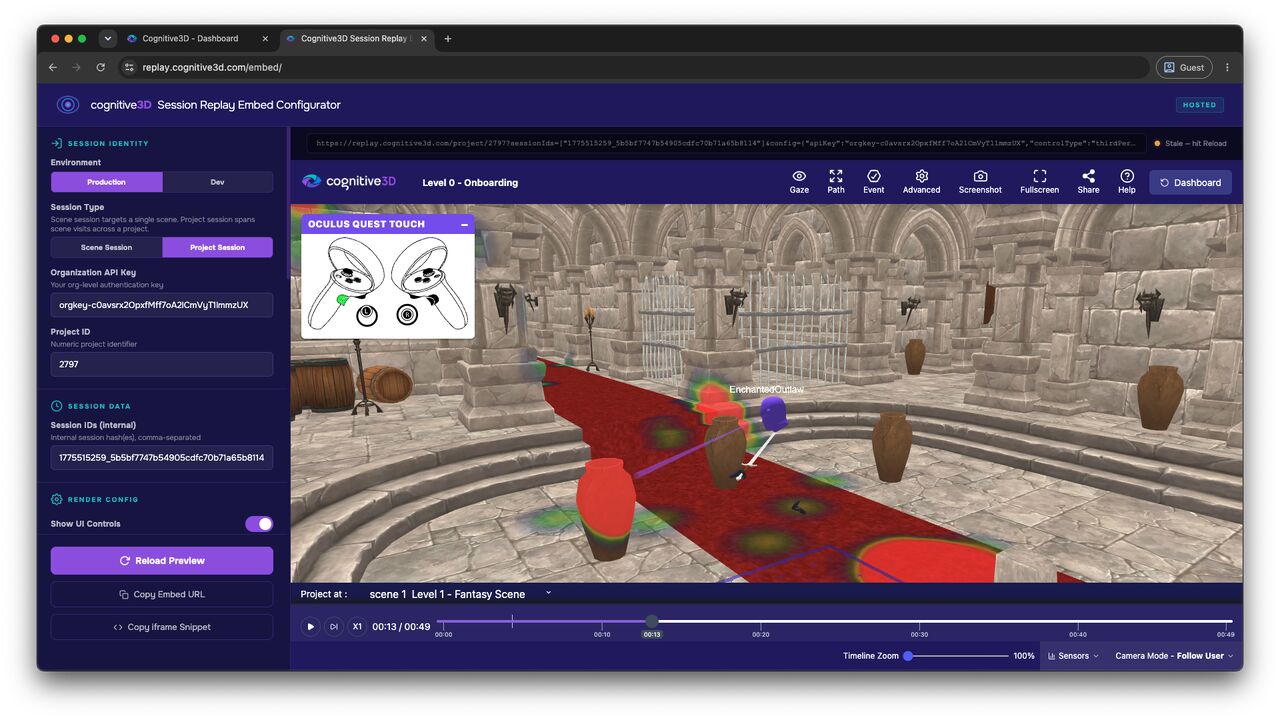Minimize the Oculus Quest Touch panel

[x=465, y=225]
